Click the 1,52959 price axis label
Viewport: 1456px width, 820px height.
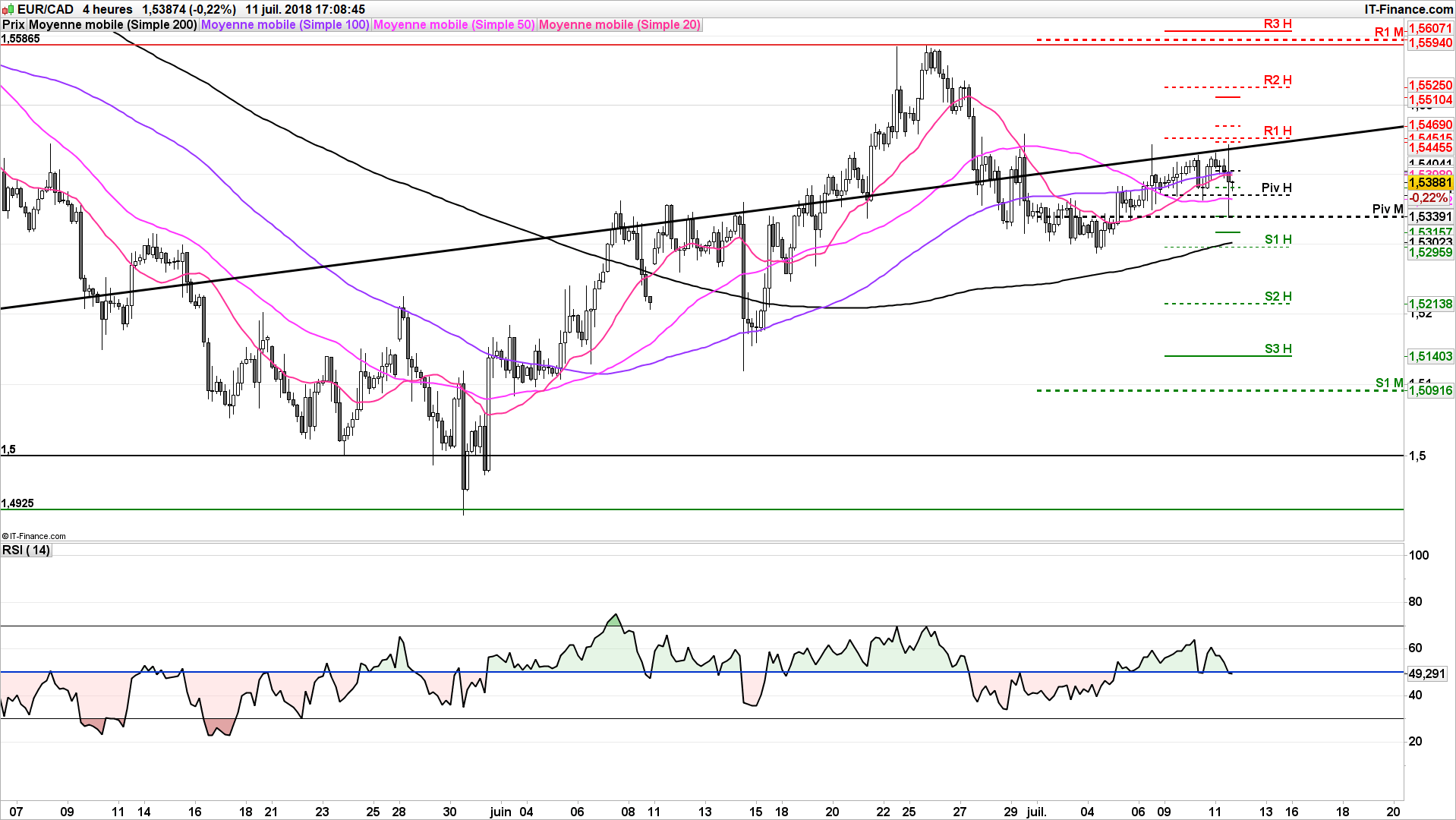tap(1430, 253)
